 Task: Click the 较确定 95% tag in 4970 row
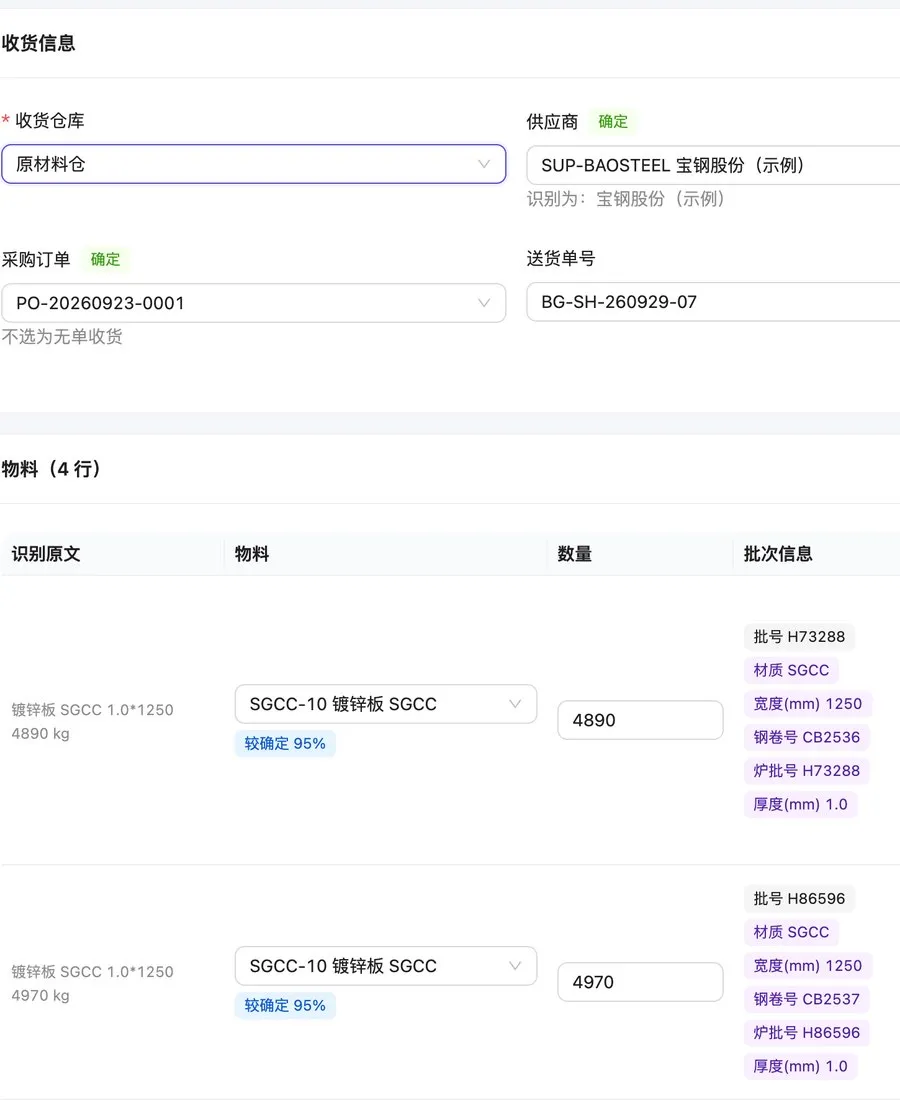click(x=285, y=1006)
